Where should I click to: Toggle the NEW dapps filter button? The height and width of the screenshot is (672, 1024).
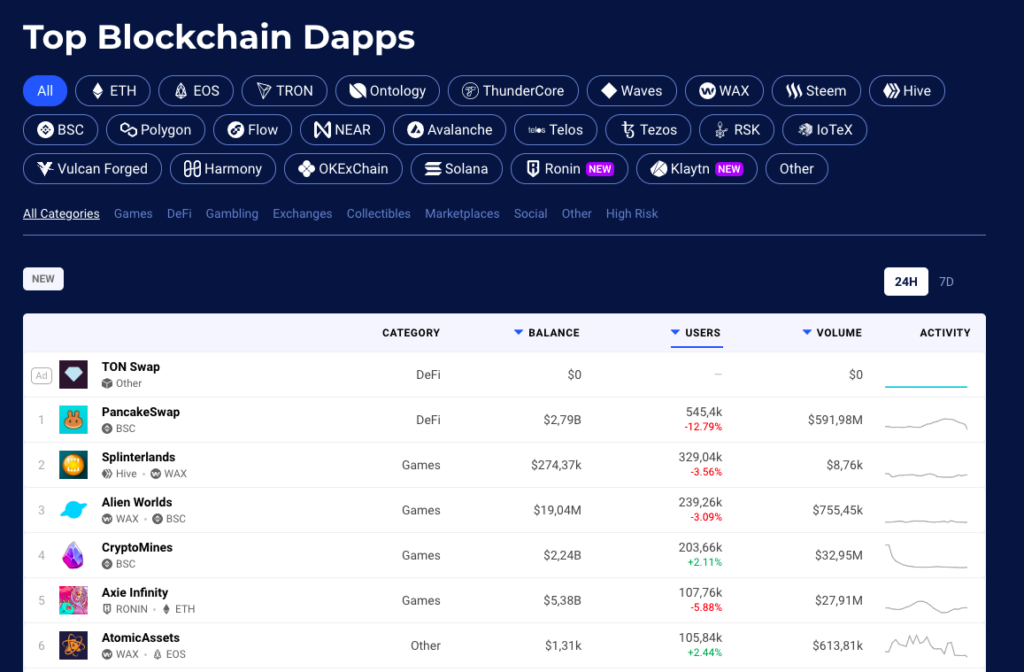click(x=43, y=279)
